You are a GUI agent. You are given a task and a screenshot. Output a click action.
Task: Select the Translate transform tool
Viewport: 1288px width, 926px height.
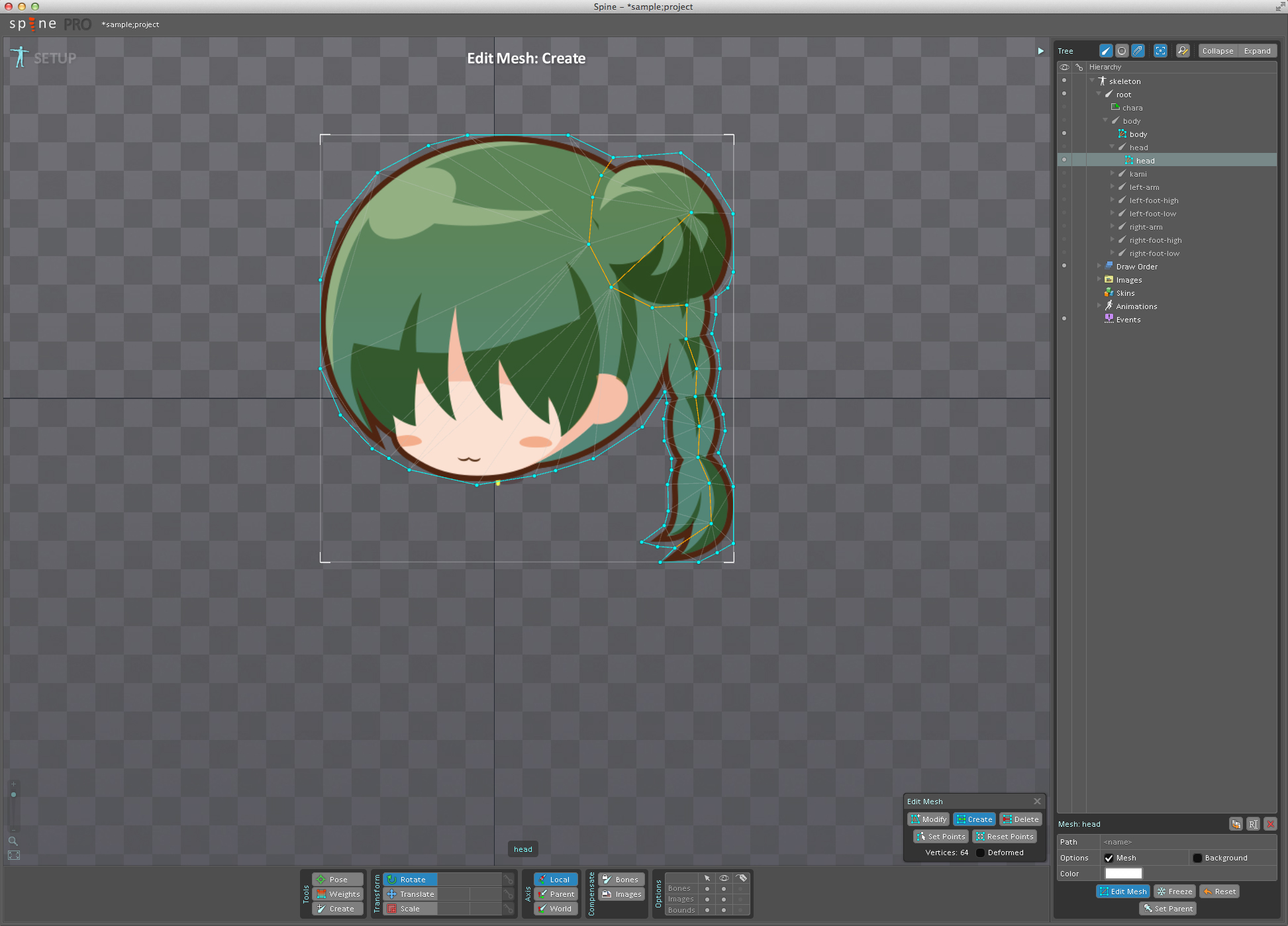point(410,894)
